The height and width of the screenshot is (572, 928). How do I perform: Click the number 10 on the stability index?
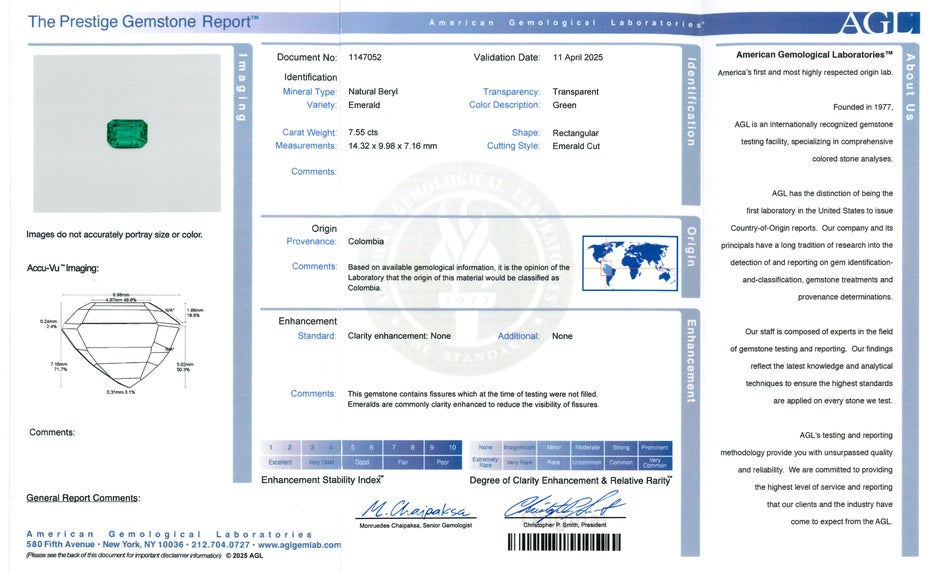click(x=452, y=448)
